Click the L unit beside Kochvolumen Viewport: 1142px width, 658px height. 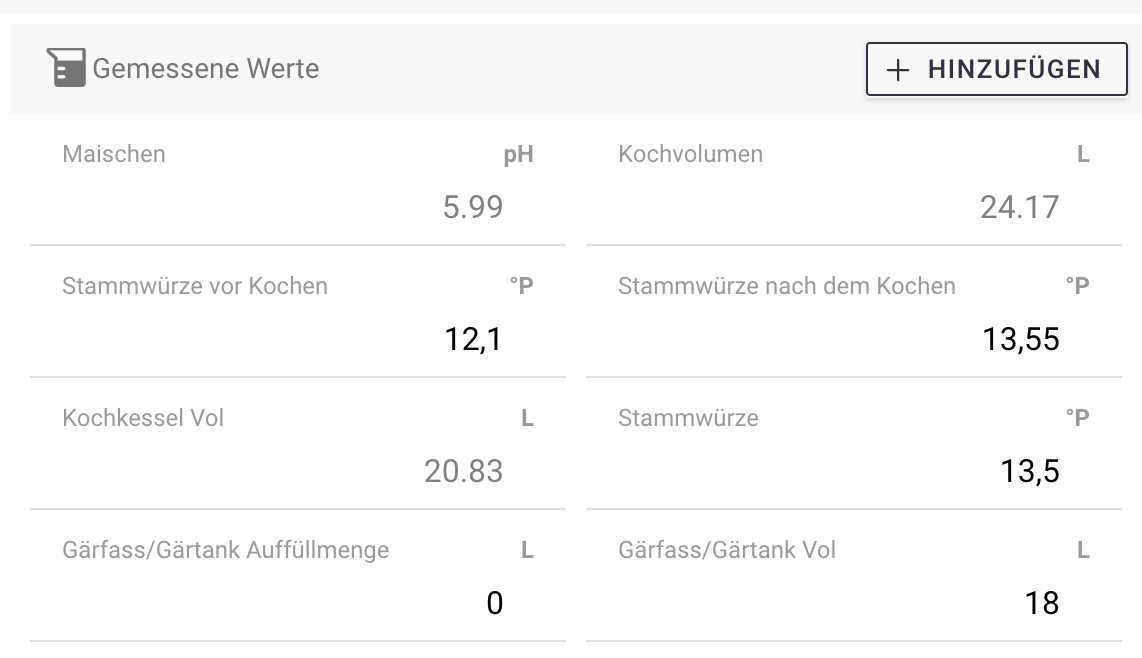point(1082,155)
